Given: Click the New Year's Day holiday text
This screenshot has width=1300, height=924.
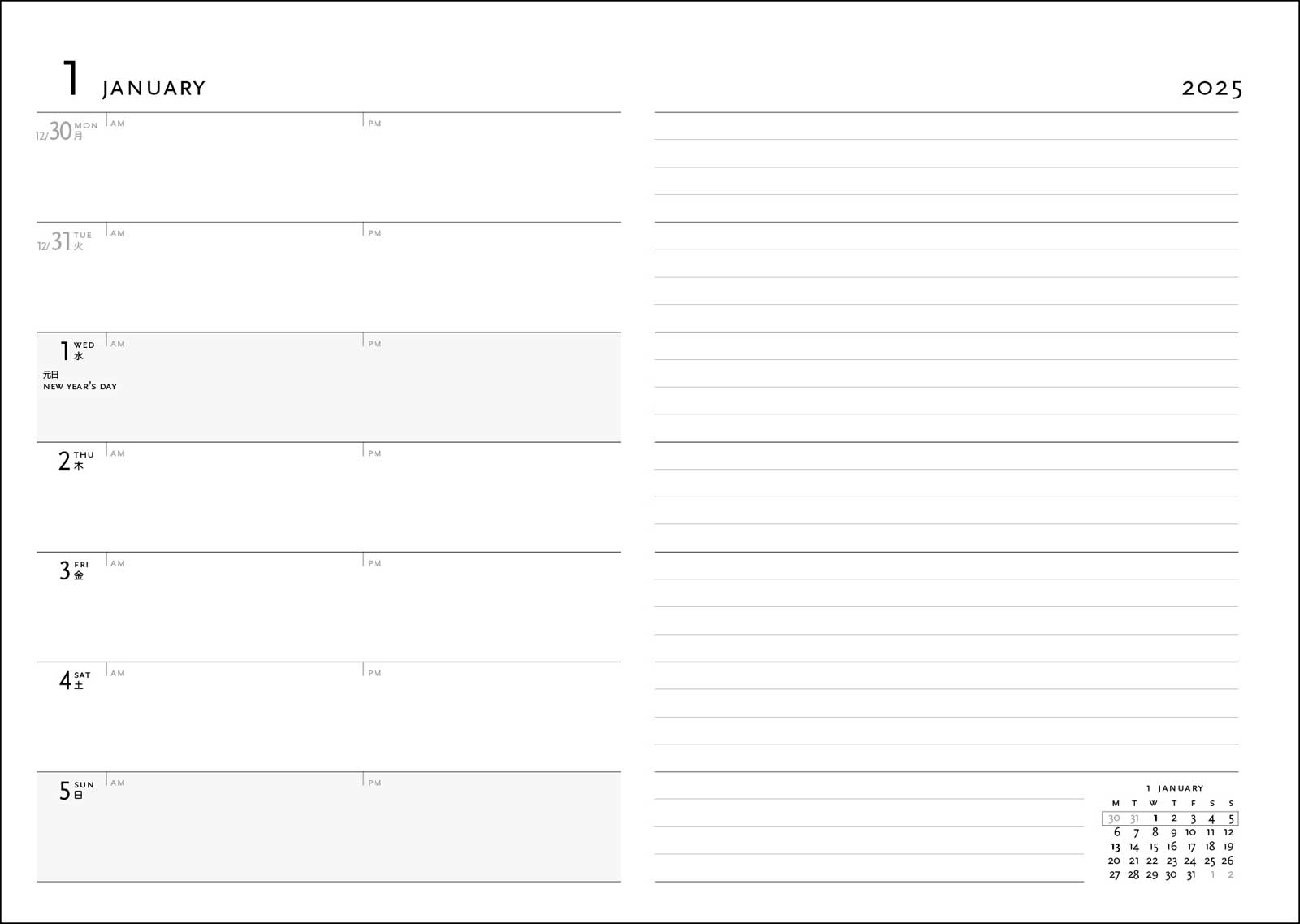Looking at the screenshot, I should pyautogui.click(x=80, y=386).
